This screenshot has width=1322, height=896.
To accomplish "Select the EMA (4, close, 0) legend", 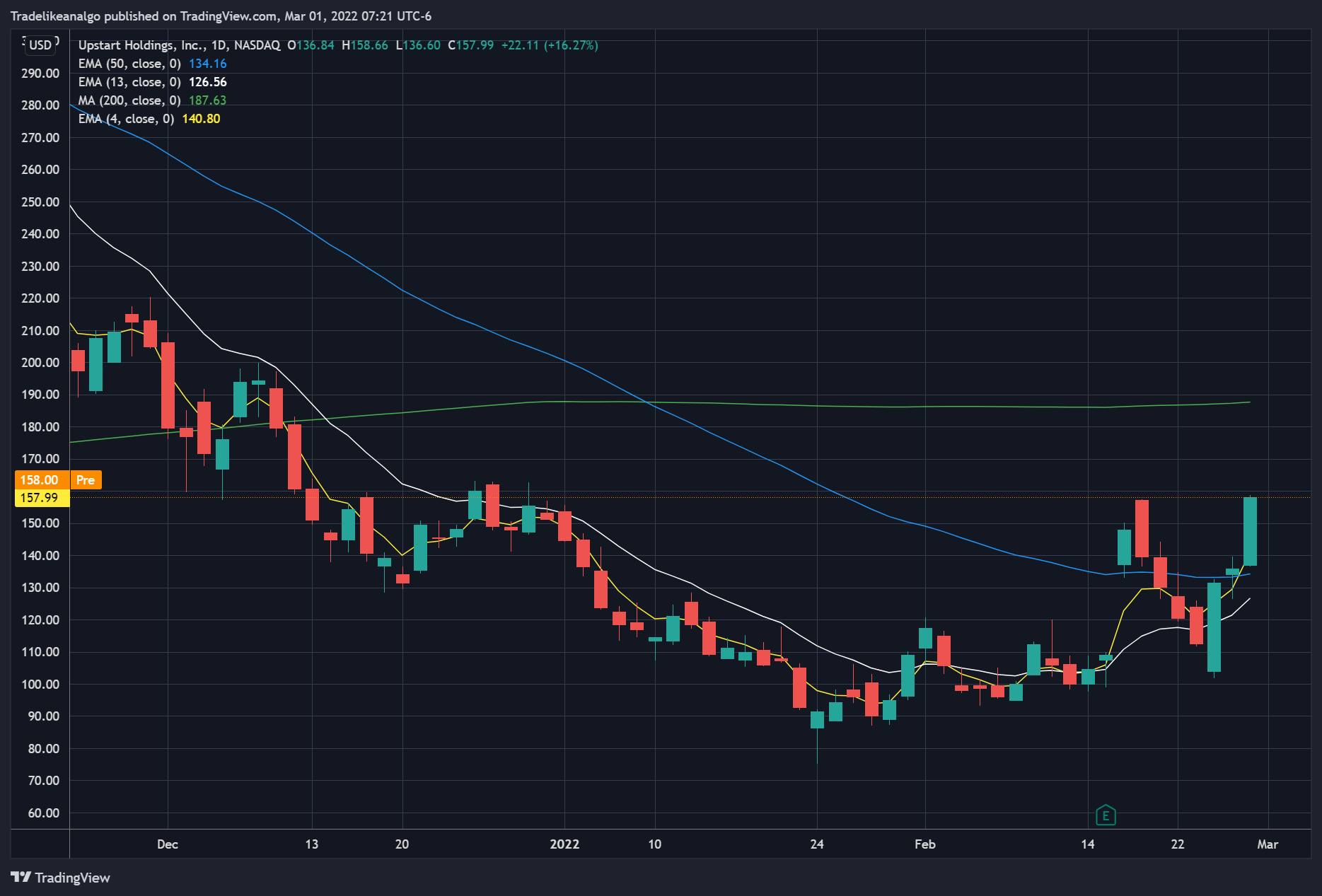I will [126, 119].
